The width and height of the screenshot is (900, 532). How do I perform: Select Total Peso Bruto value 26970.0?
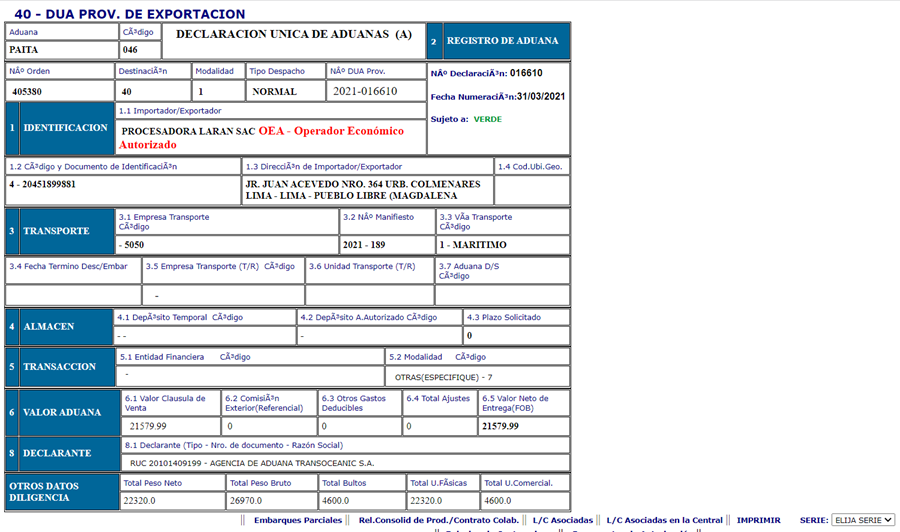246,501
